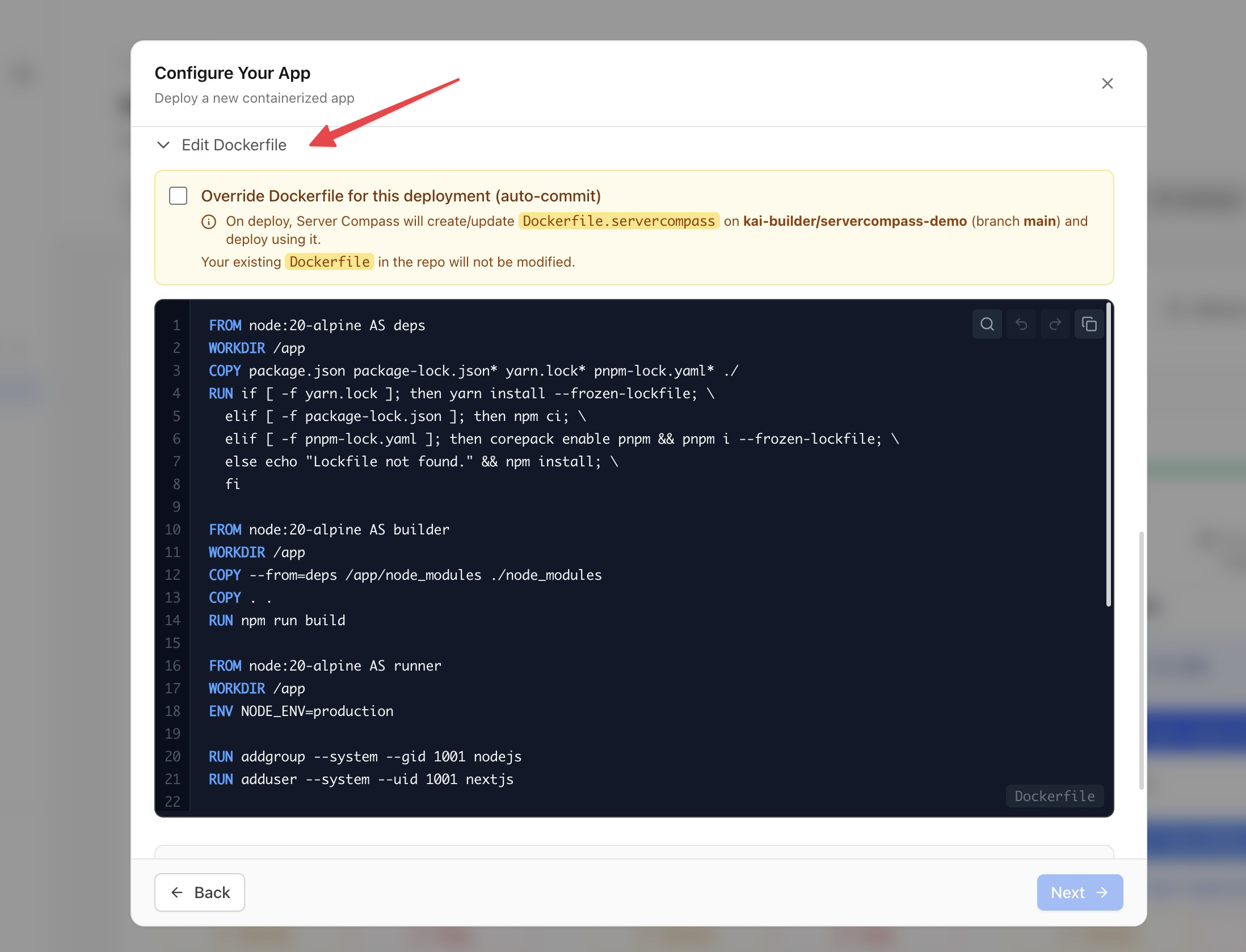This screenshot has width=1246, height=952.
Task: Click the kai-builder/servercompass-demo repo name
Action: [854, 221]
